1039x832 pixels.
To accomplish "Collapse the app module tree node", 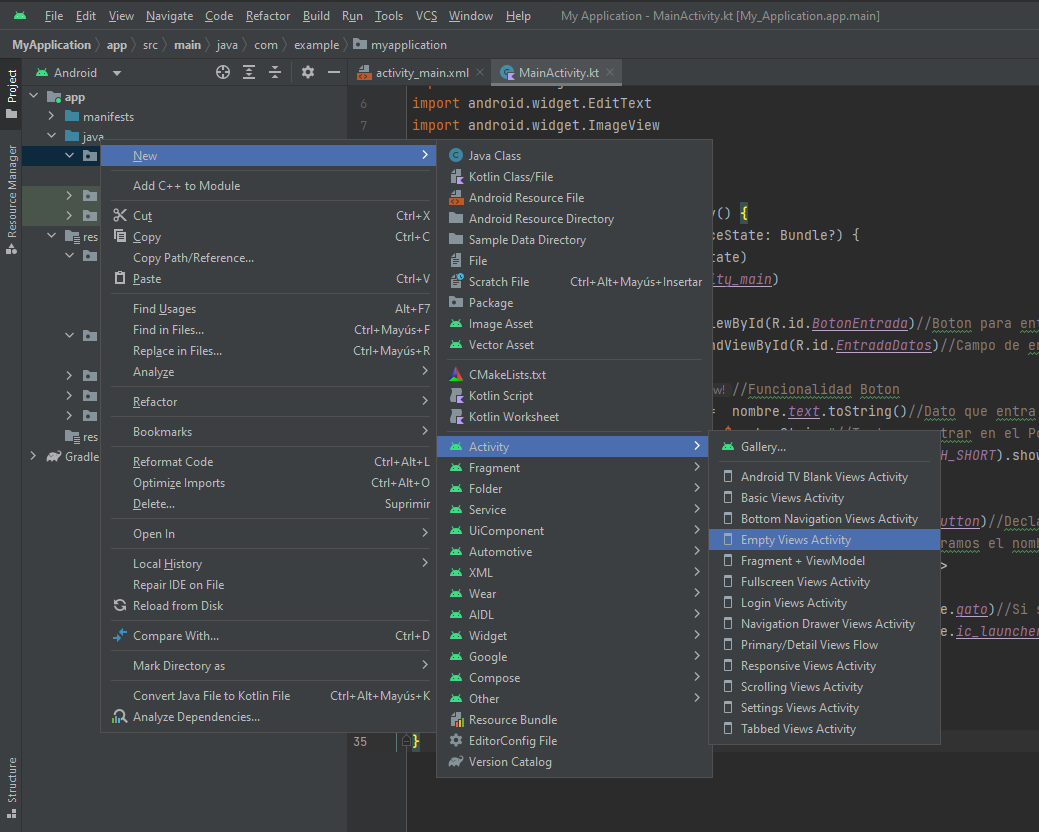I will (x=33, y=97).
